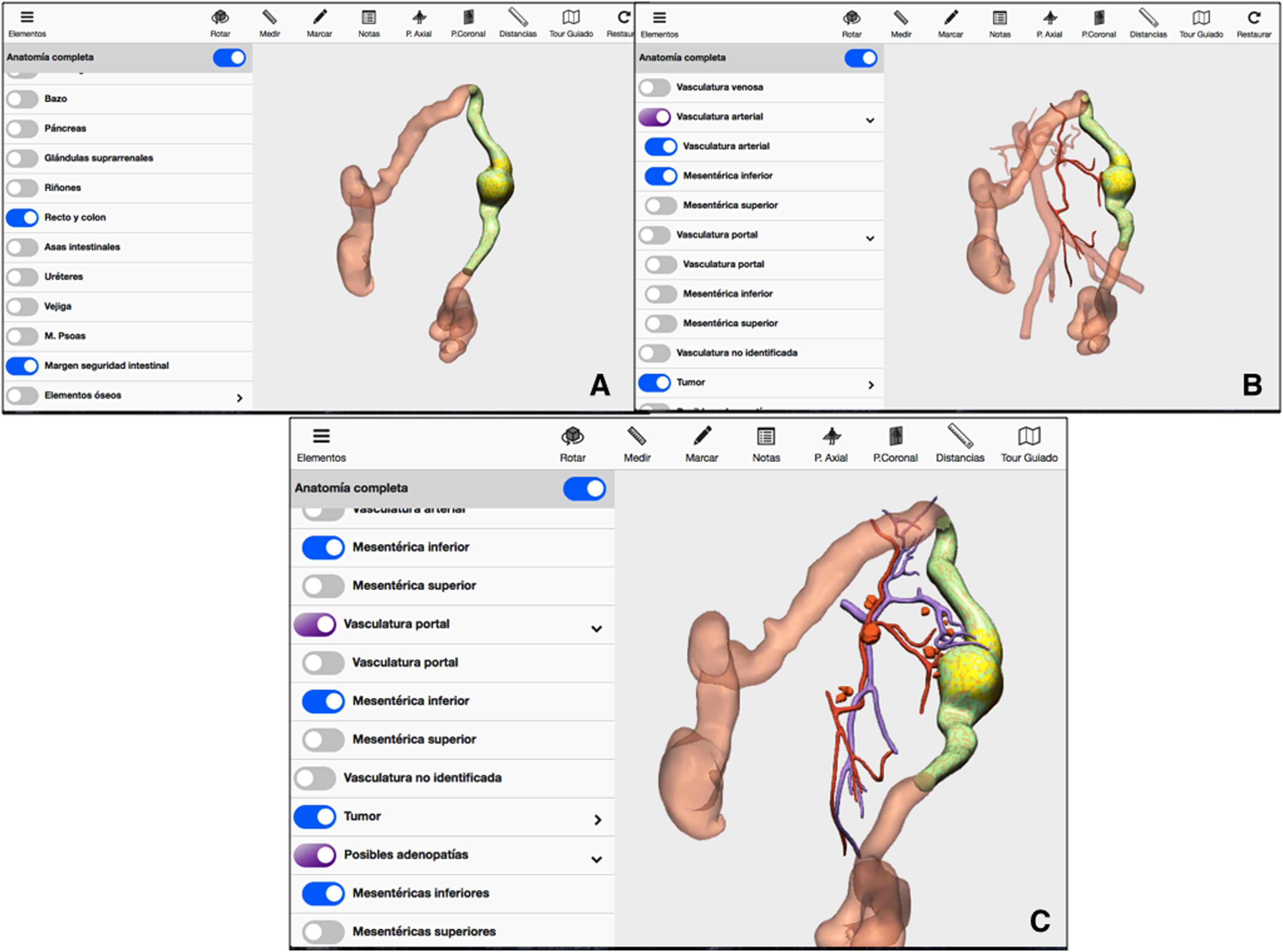Expand the Elementos óseos group
1283x952 pixels.
[240, 398]
